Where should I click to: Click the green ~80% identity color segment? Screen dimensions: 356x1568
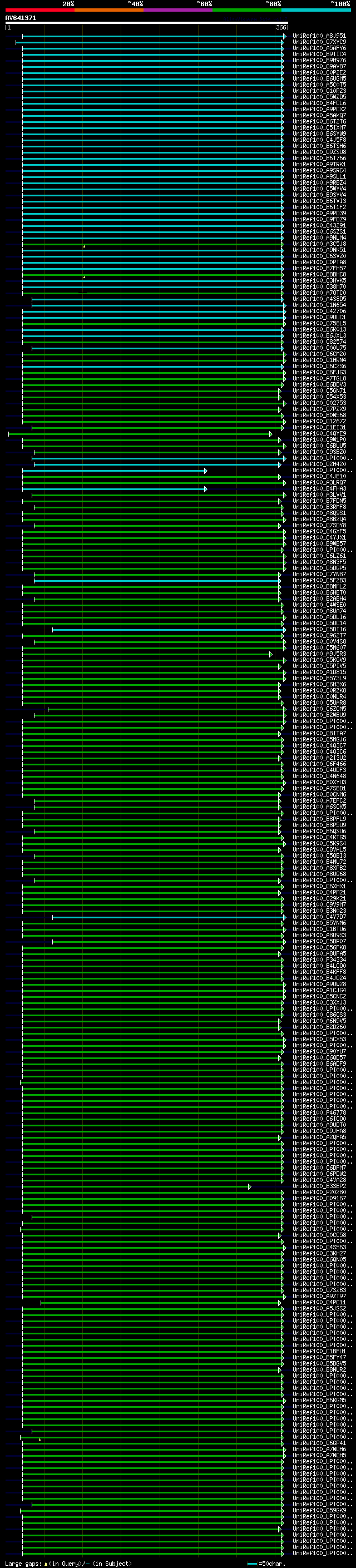tap(247, 10)
